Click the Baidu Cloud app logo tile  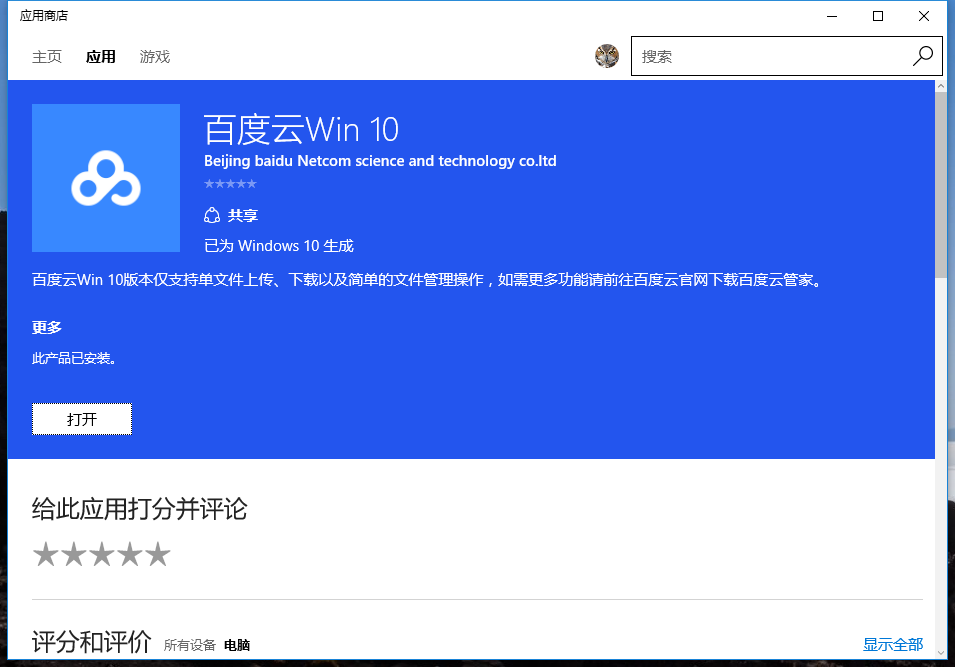106,178
